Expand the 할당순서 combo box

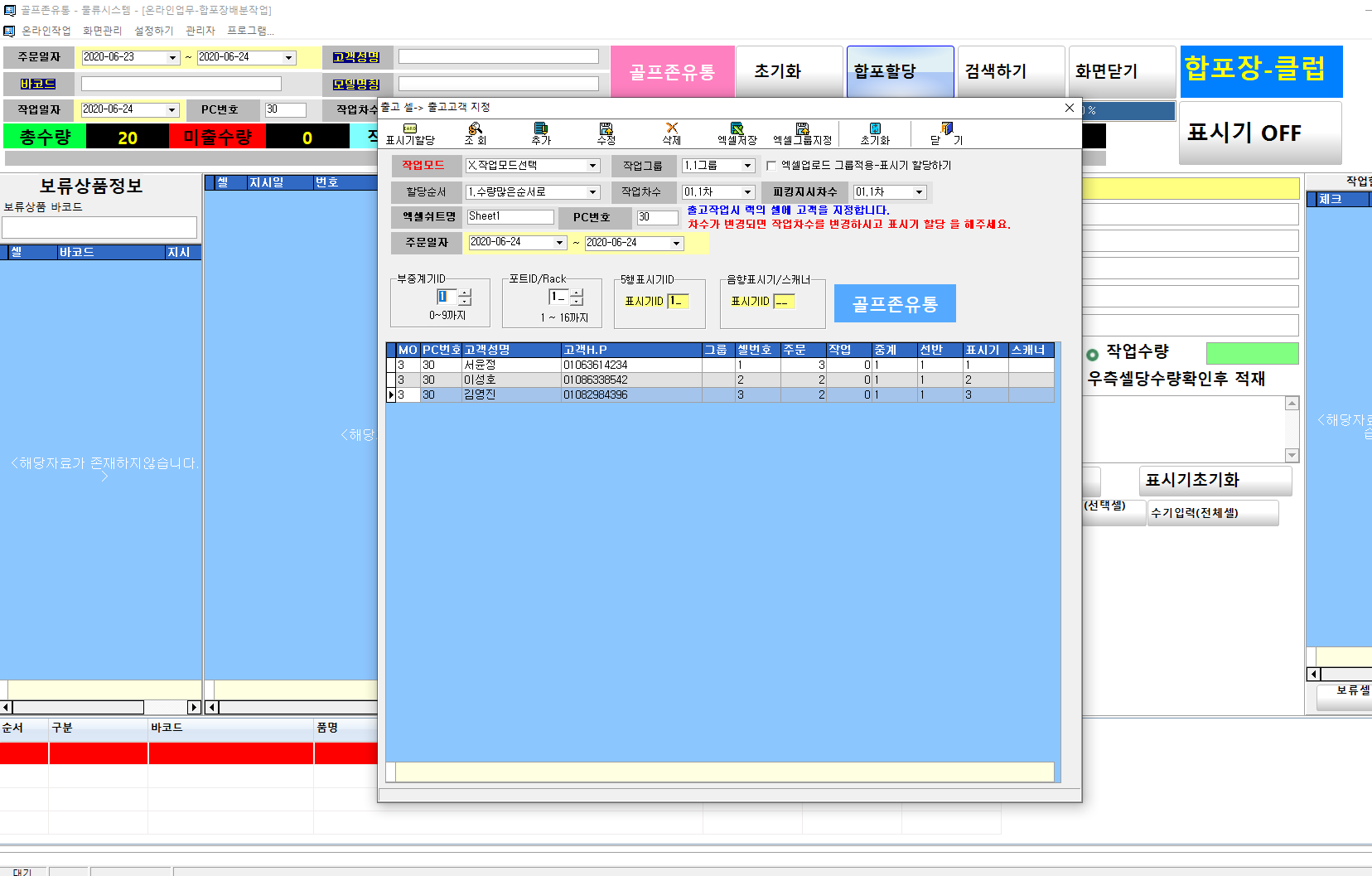click(x=592, y=192)
